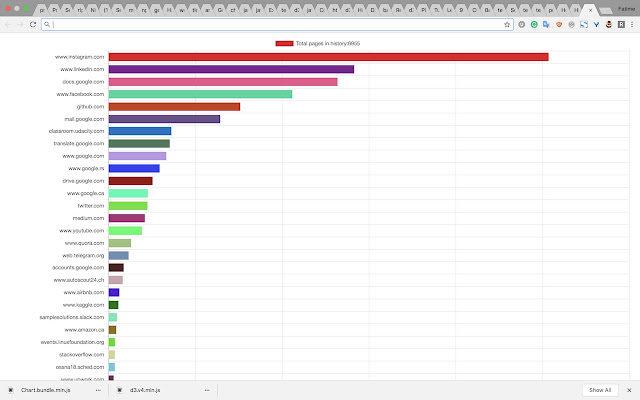Click the www.amazon.ca axis label
The image size is (640, 400).
pyautogui.click(x=84, y=330)
